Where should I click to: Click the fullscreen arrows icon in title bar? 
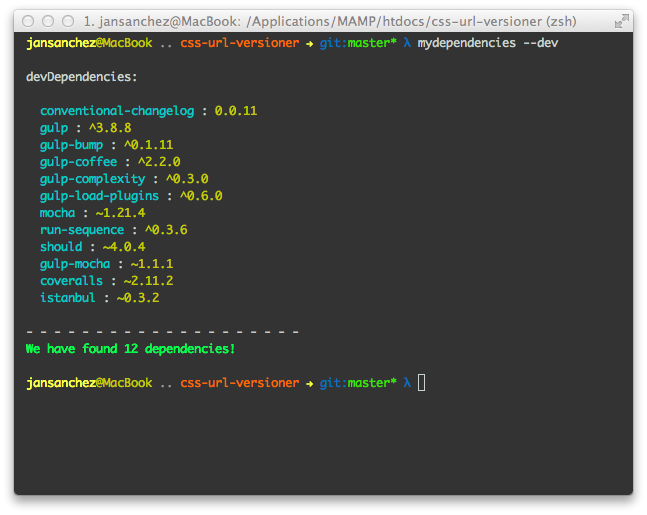pos(621,21)
